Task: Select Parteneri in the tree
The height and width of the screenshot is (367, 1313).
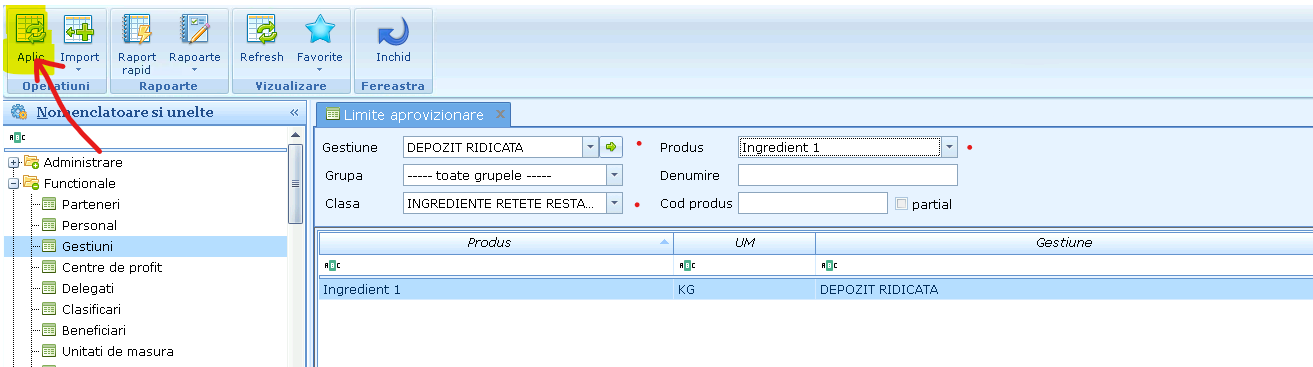Action: point(90,204)
